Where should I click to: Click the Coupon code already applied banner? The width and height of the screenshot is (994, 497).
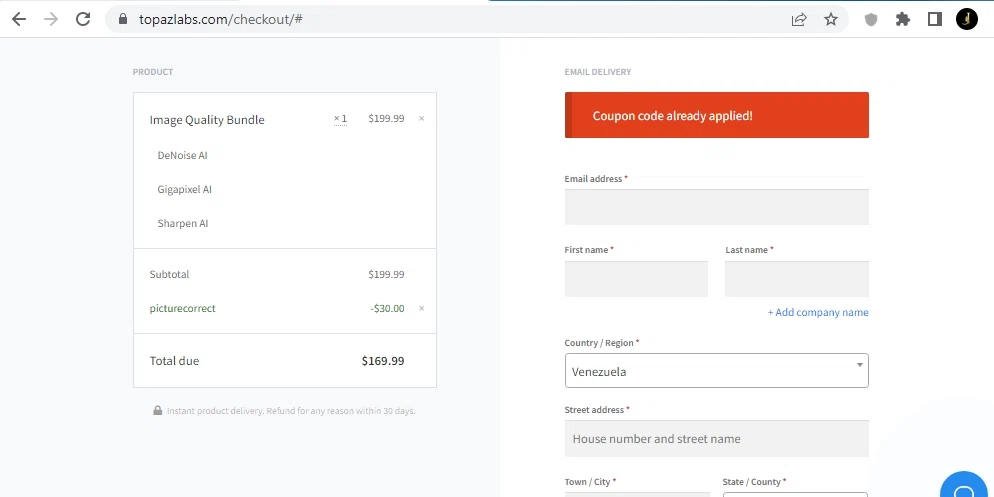click(716, 116)
